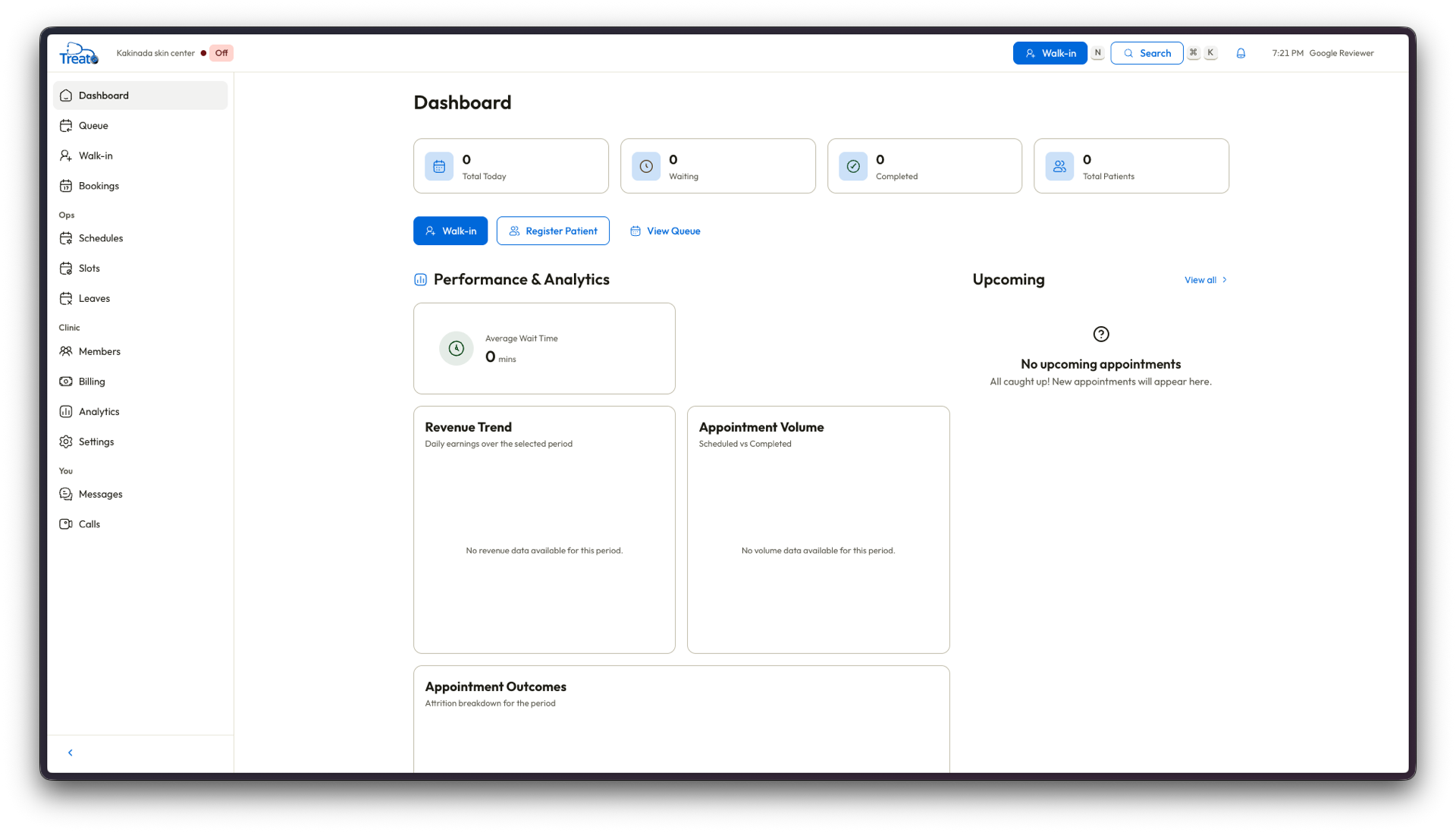The height and width of the screenshot is (833, 1456).
Task: Open Calls under You
Action: (140, 524)
